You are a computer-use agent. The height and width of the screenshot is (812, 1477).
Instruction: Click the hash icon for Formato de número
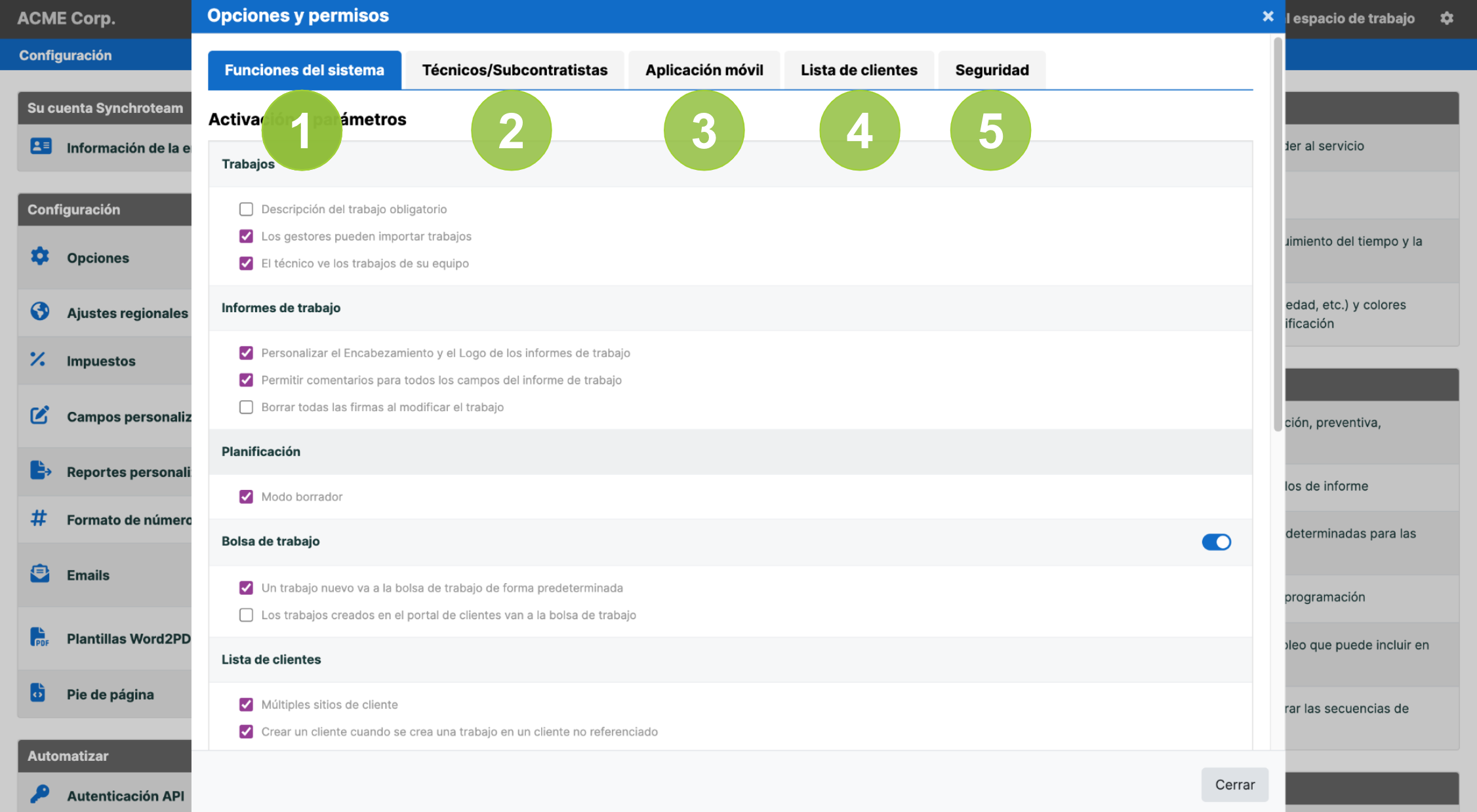(39, 518)
